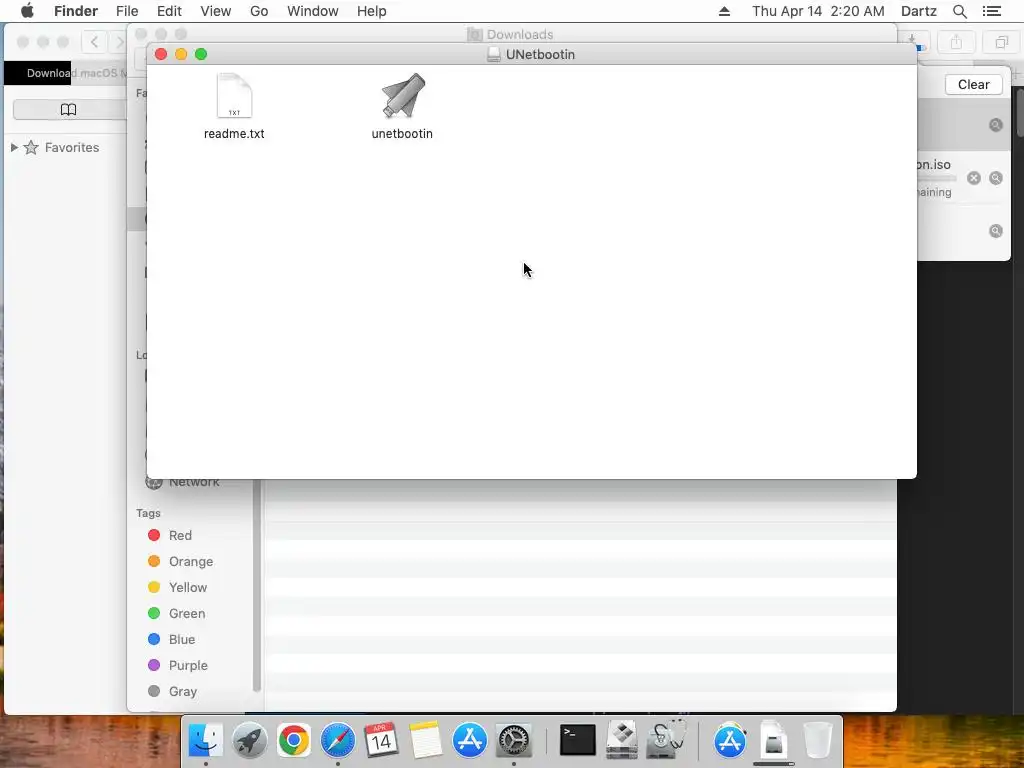Open the File menu
Screen dimensions: 1024x768
coord(127,11)
